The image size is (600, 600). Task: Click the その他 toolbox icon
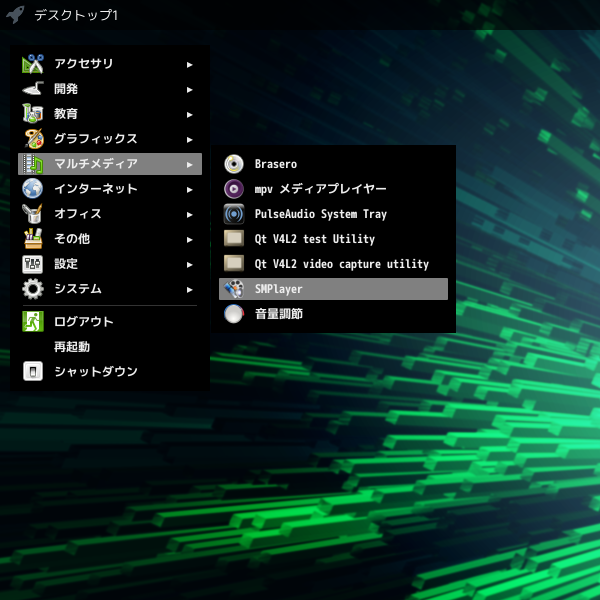point(33,239)
